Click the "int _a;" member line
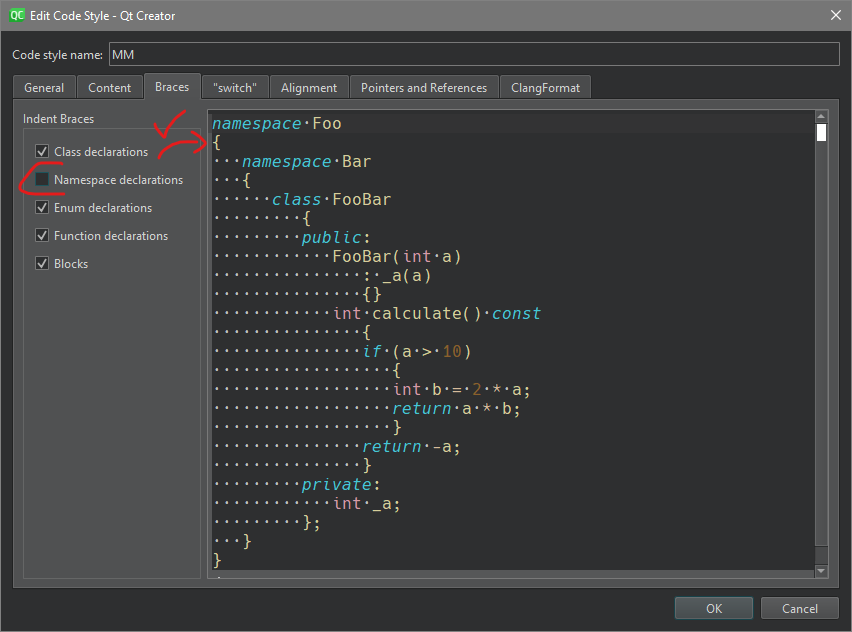 pos(367,504)
